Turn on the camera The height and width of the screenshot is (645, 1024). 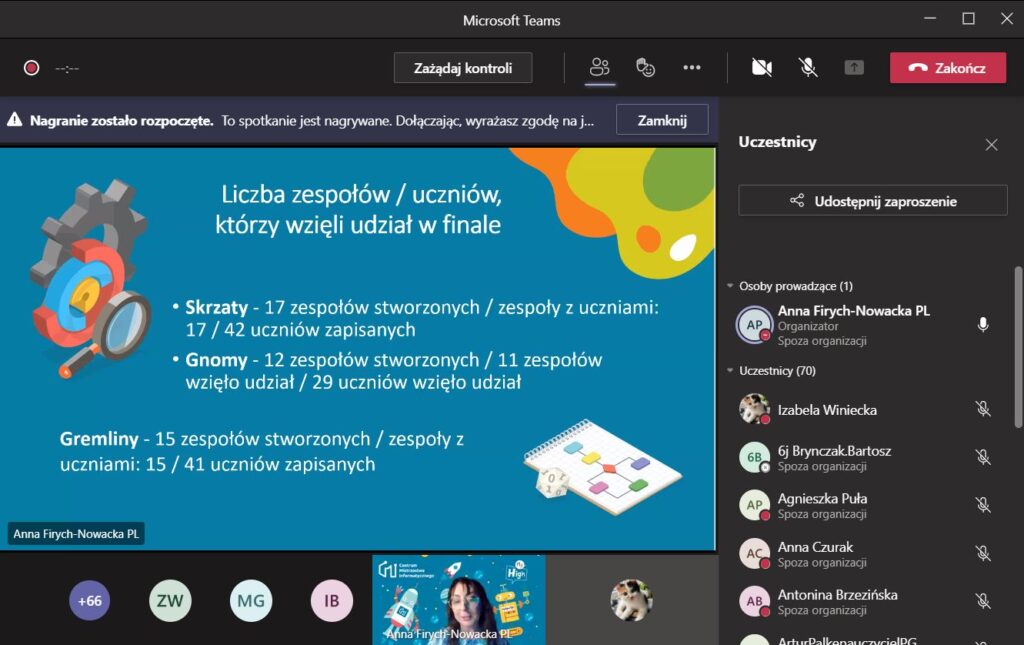(x=762, y=68)
